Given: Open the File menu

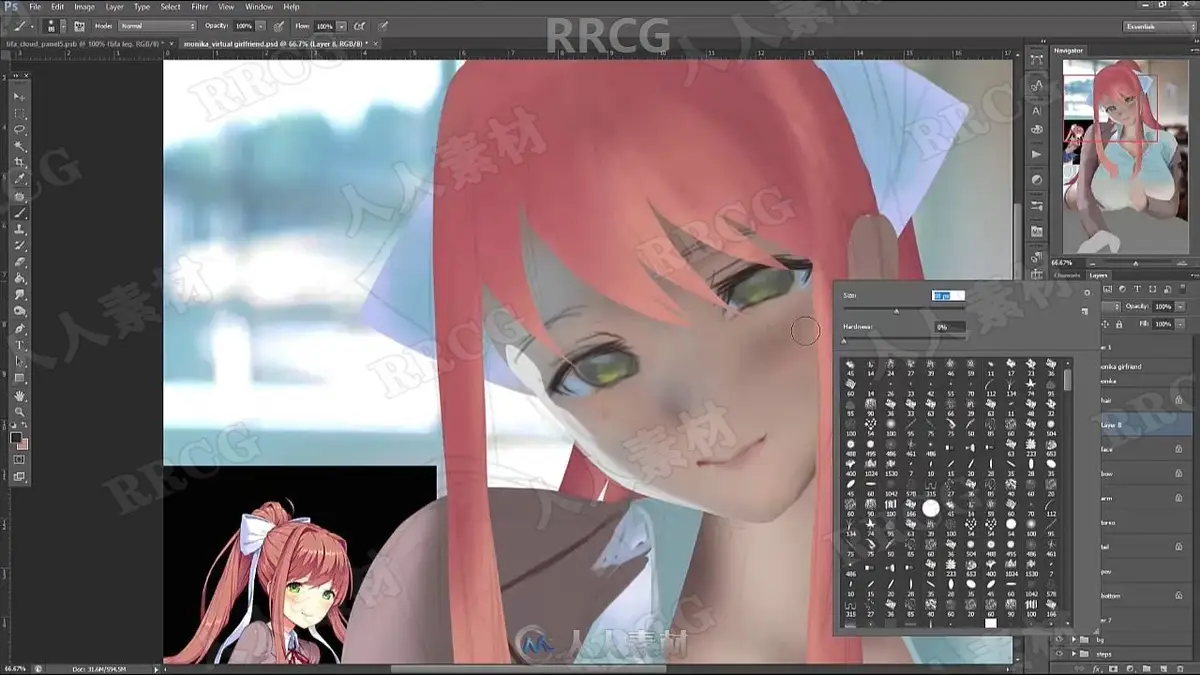Looking at the screenshot, I should click(35, 7).
